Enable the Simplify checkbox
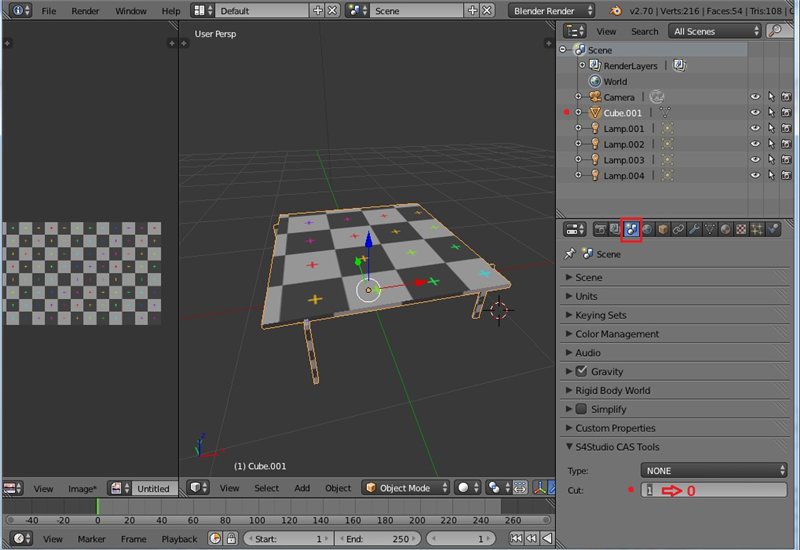Viewport: 800px width, 550px height. (x=581, y=409)
